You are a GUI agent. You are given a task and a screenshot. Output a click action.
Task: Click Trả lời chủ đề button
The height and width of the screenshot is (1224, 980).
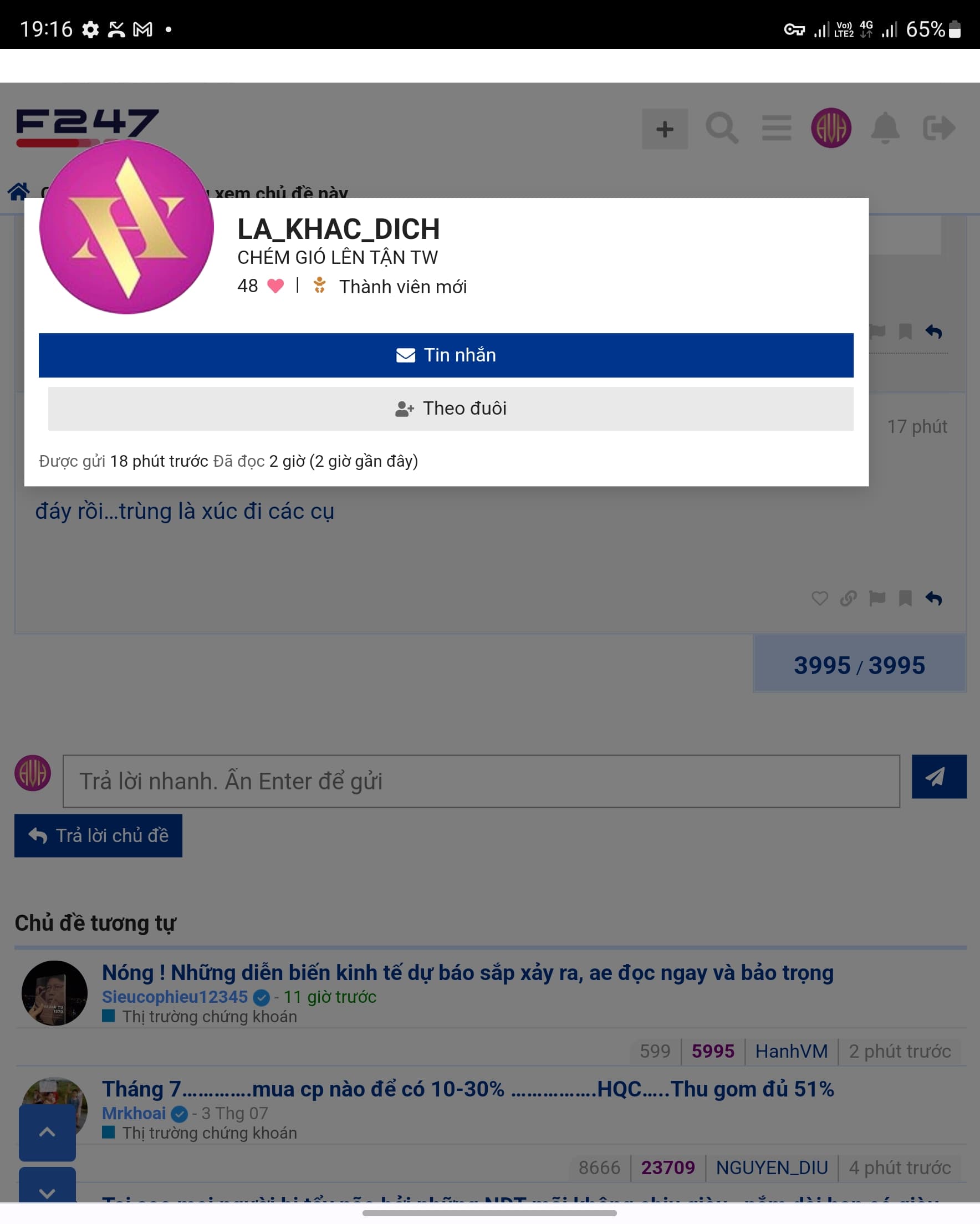[98, 836]
